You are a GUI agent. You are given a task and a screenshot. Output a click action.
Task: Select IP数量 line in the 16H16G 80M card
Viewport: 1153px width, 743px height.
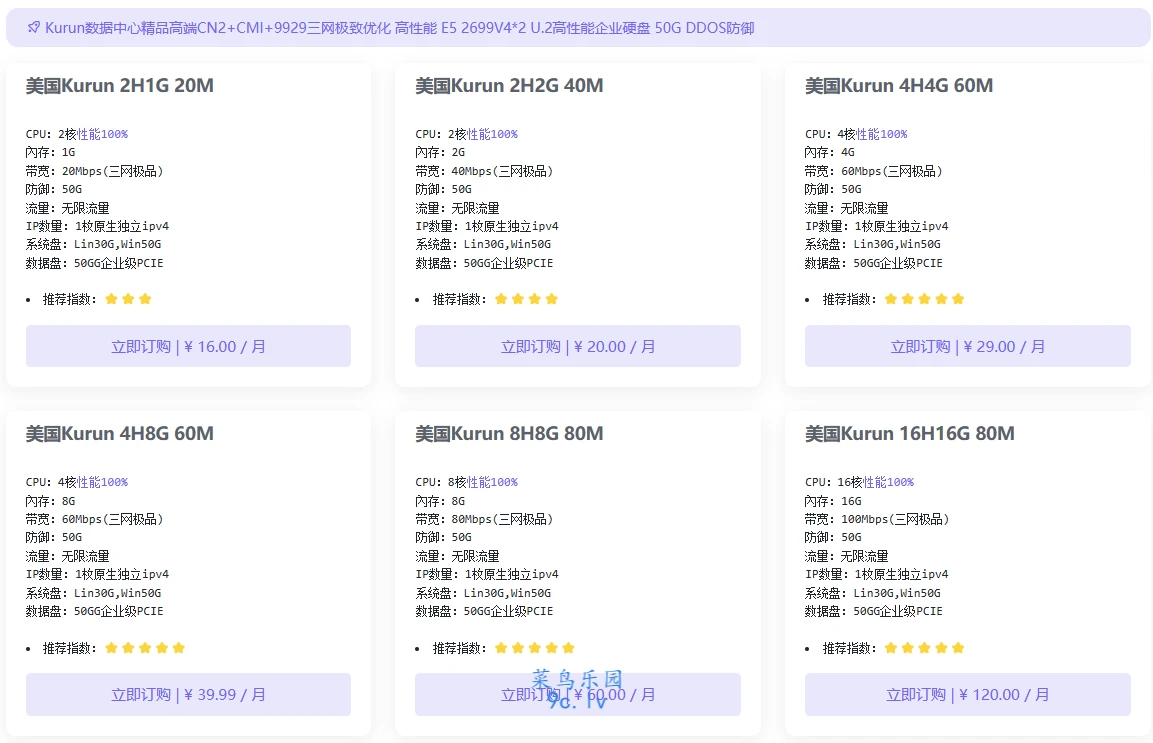pos(877,574)
